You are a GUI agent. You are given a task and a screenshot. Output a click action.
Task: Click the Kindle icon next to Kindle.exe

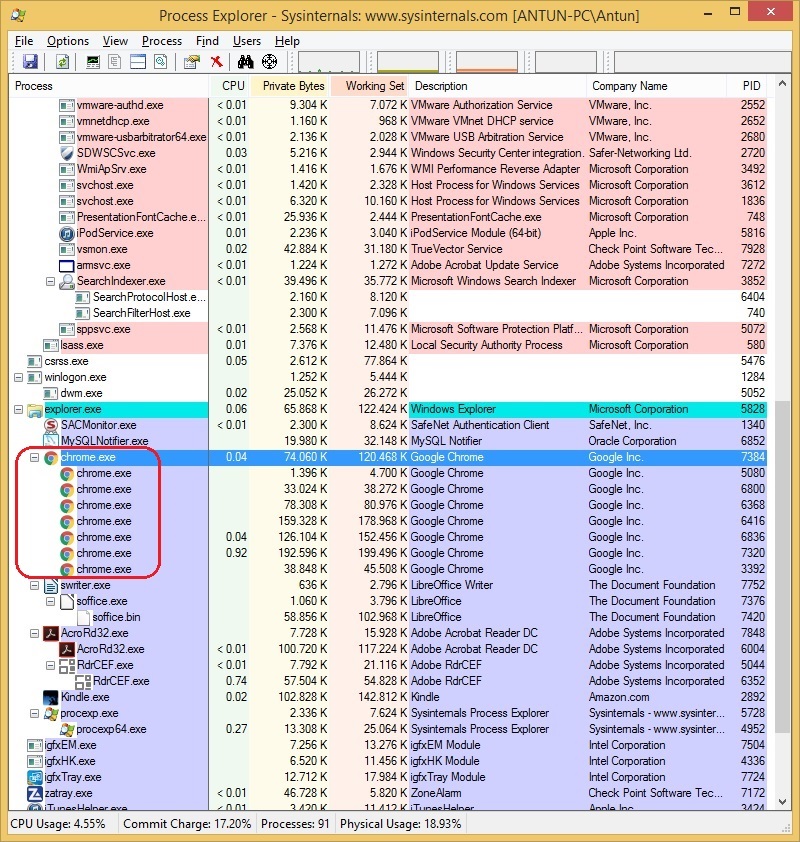(x=52, y=697)
